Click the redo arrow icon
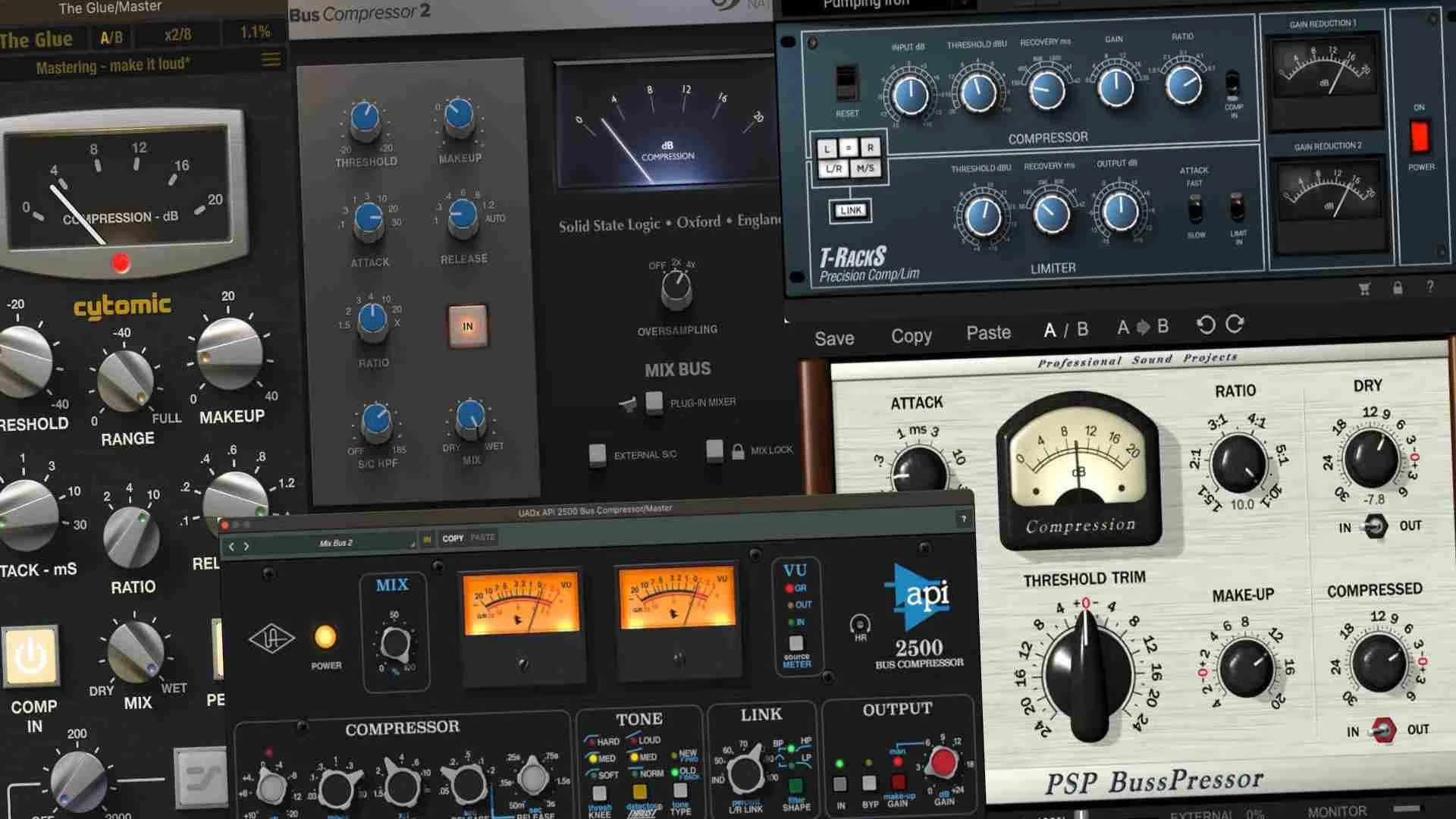Viewport: 1456px width, 819px height. [x=1235, y=324]
